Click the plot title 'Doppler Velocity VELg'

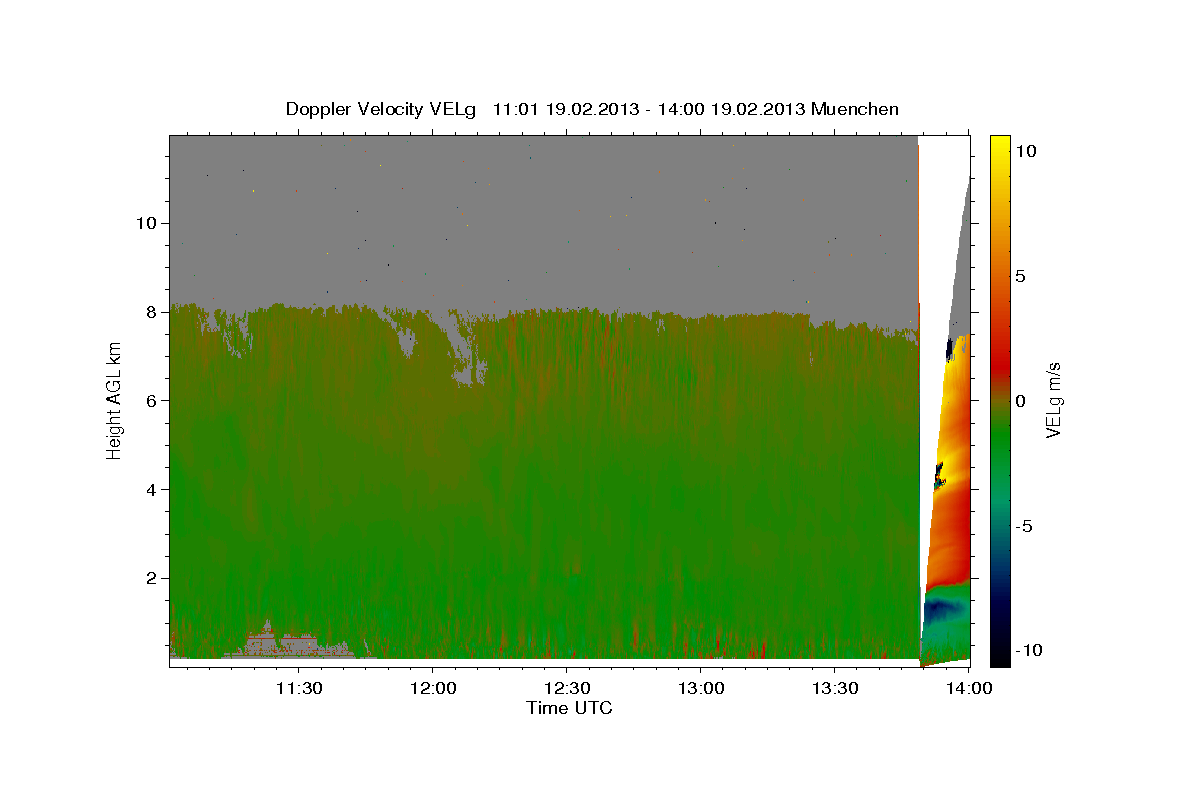point(381,109)
